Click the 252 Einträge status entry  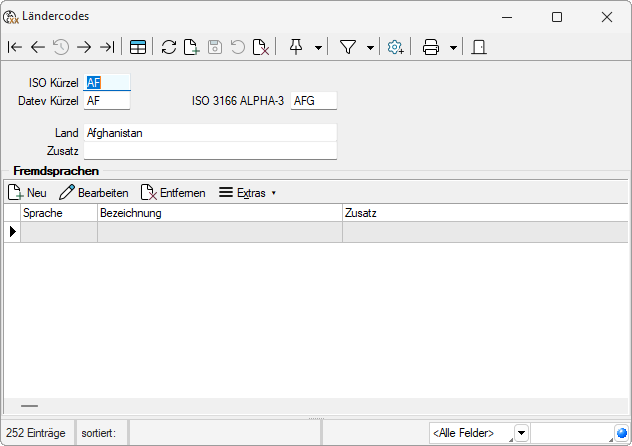click(36, 433)
